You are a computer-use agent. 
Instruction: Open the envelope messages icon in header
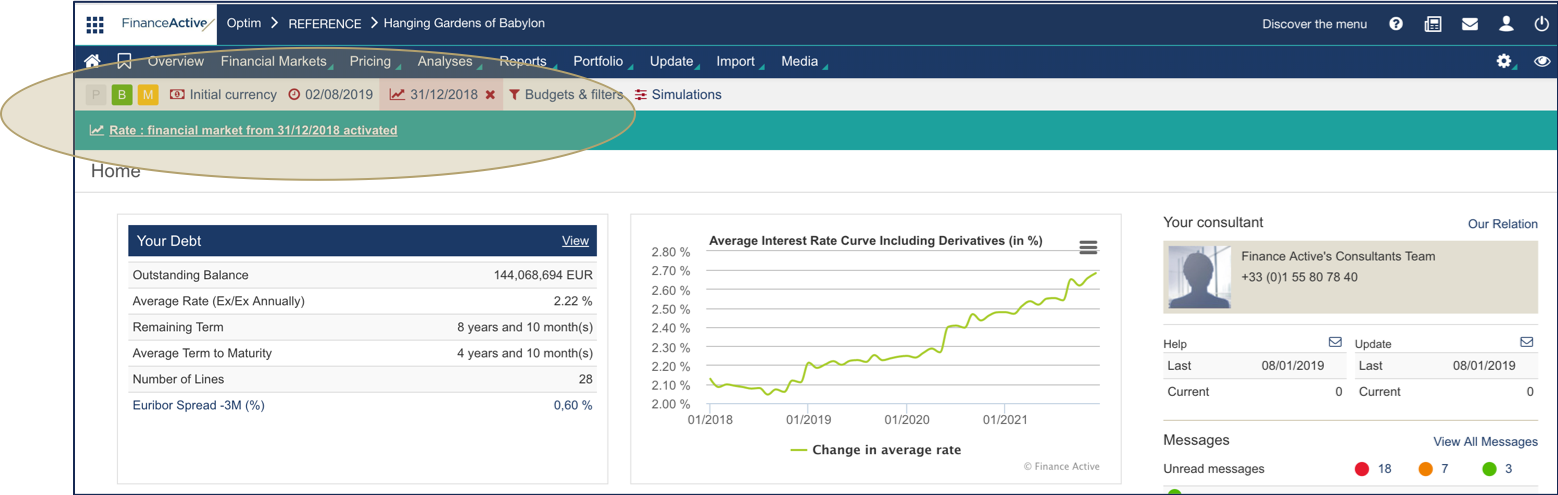[1469, 24]
